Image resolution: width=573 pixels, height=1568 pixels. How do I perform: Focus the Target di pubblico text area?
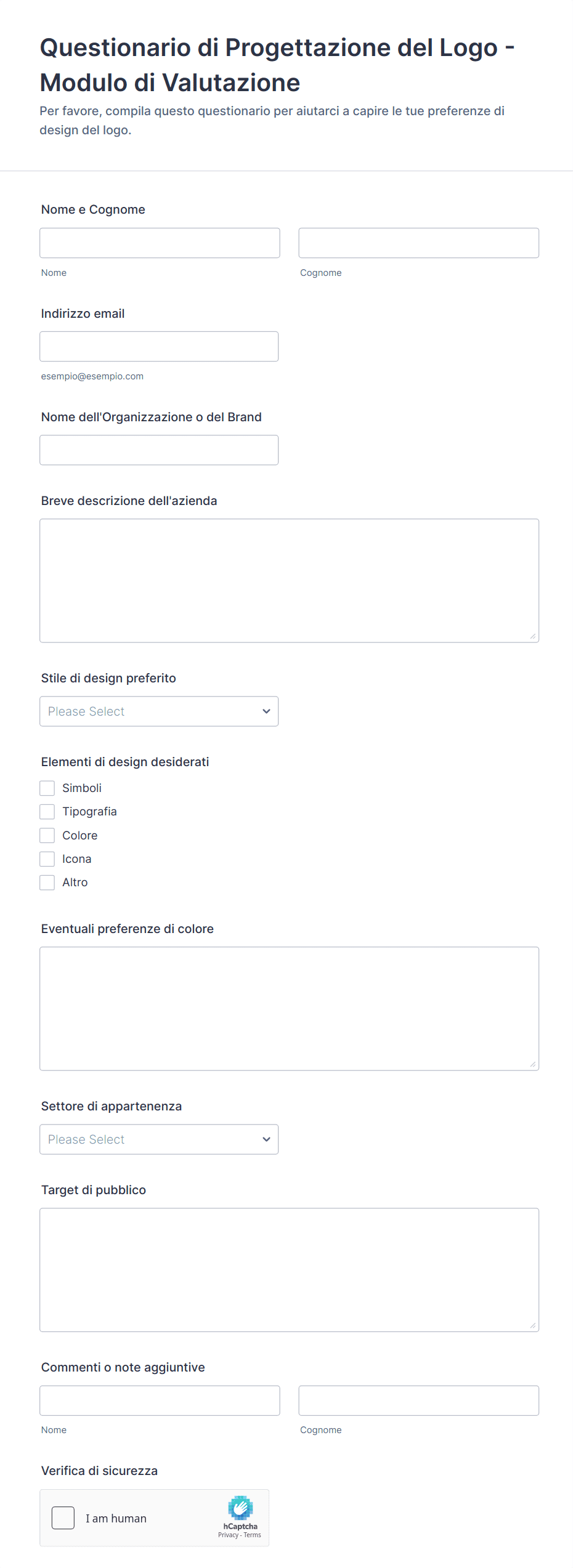tap(289, 1270)
